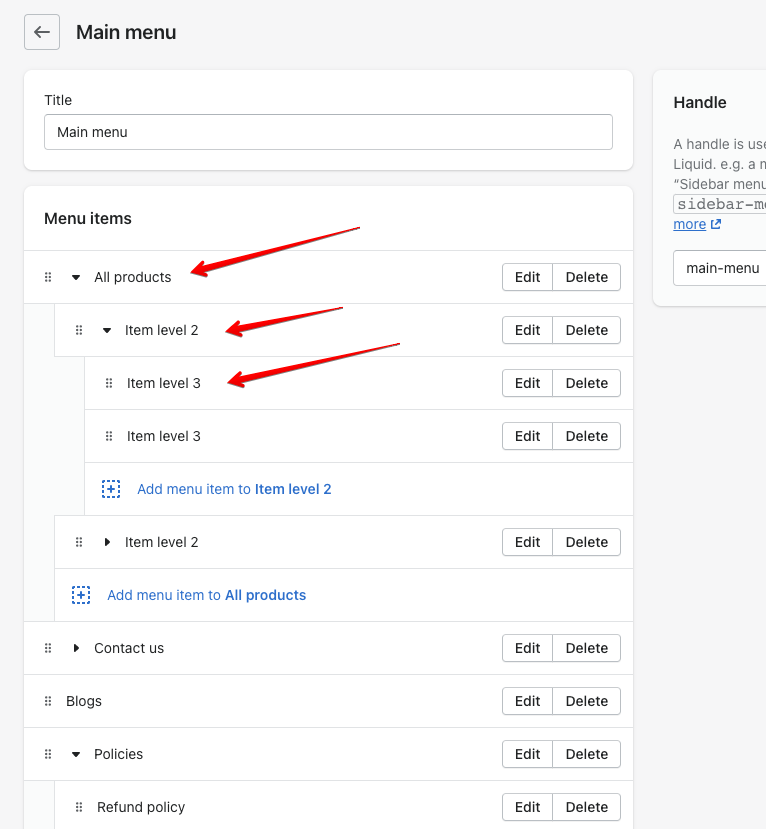Collapse the All products menu item

pyautogui.click(x=76, y=277)
